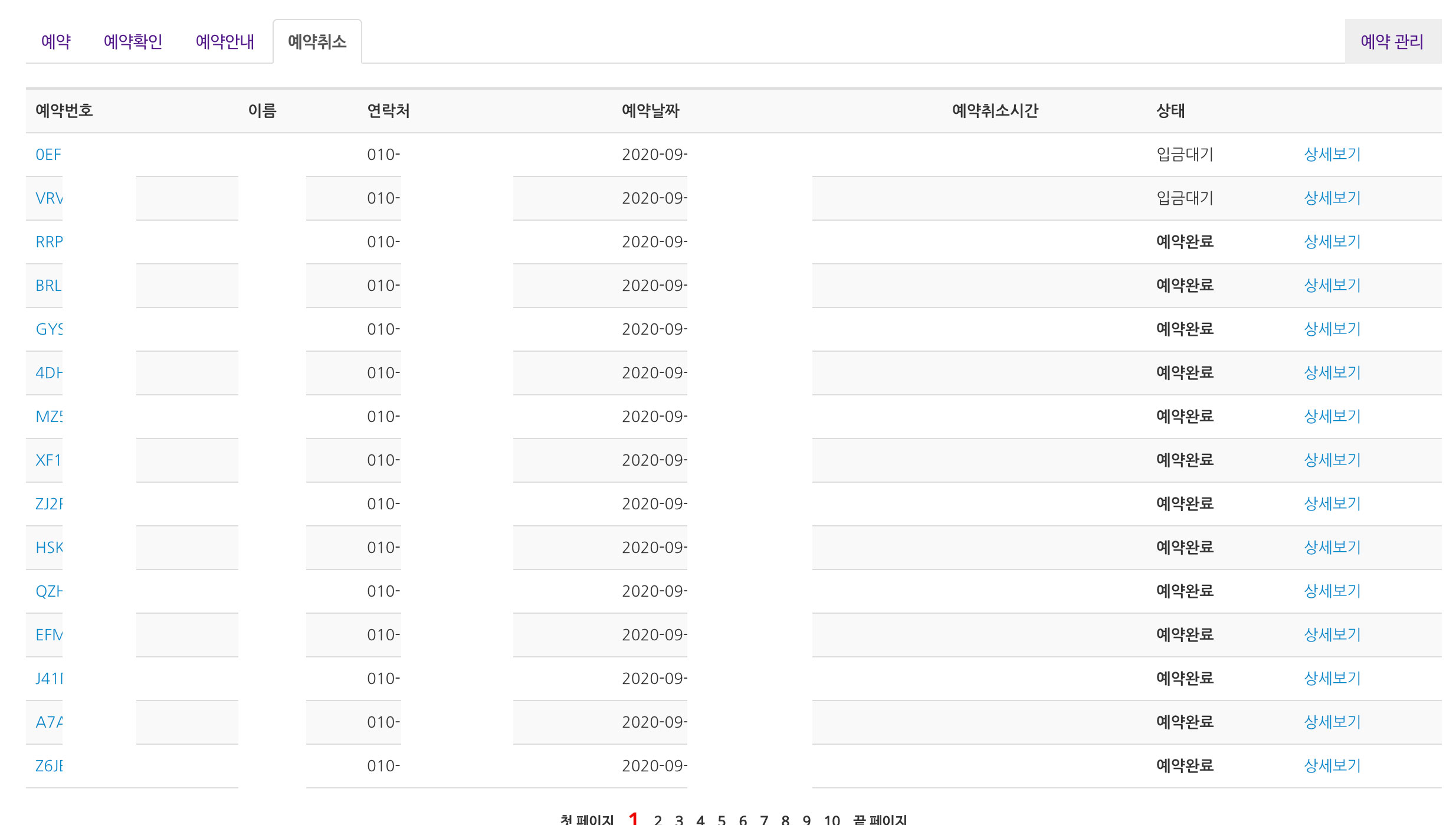The height and width of the screenshot is (825, 1456).
Task: View 상세보기 for the A7A row
Action: tap(1332, 722)
